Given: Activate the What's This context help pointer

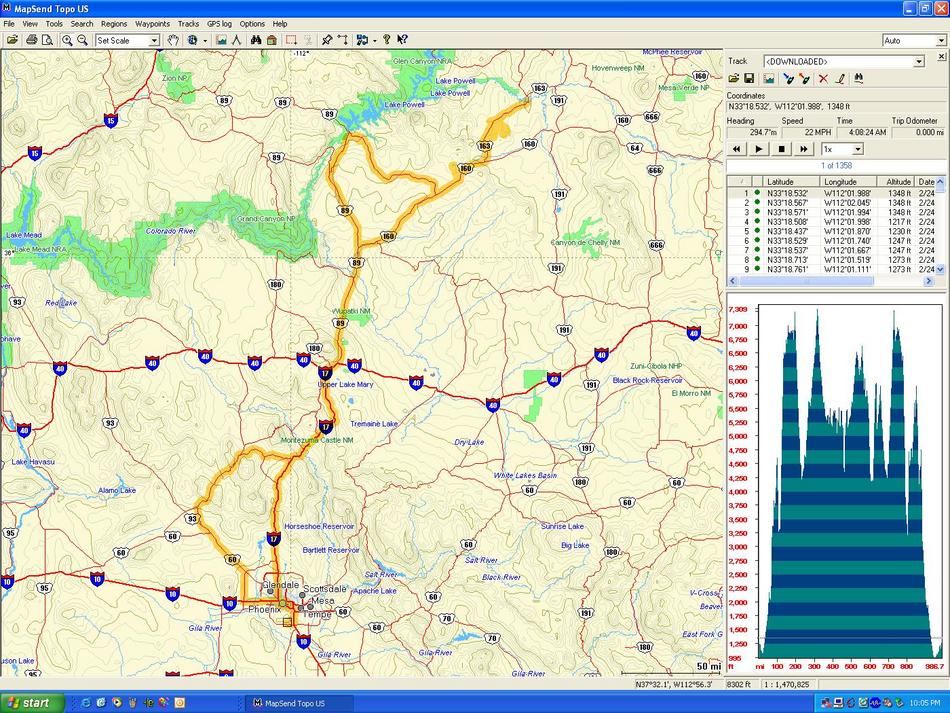Looking at the screenshot, I should click(402, 40).
